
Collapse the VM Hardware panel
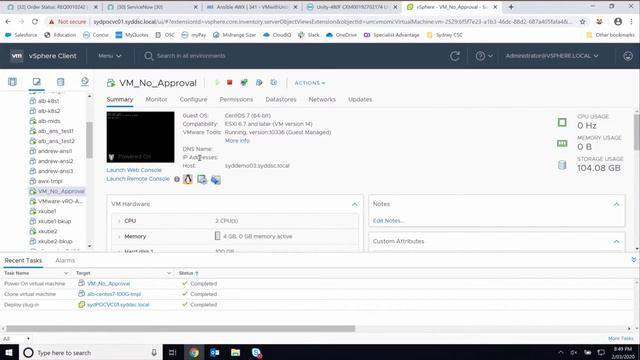click(354, 204)
